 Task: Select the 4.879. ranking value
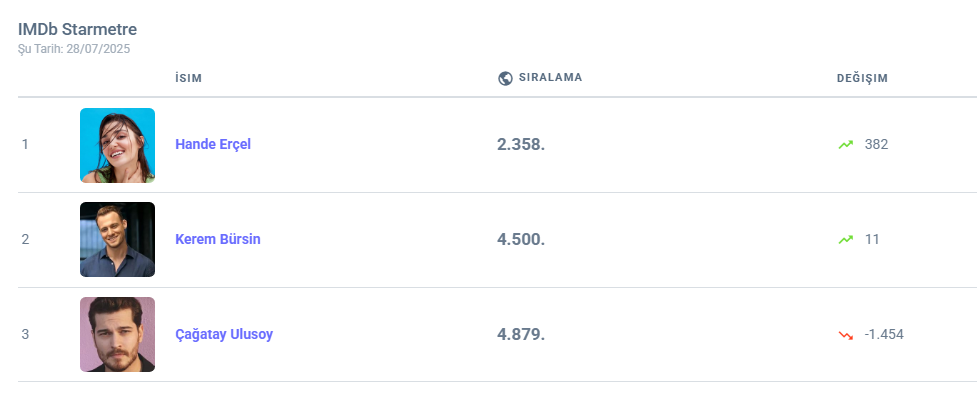tap(521, 334)
